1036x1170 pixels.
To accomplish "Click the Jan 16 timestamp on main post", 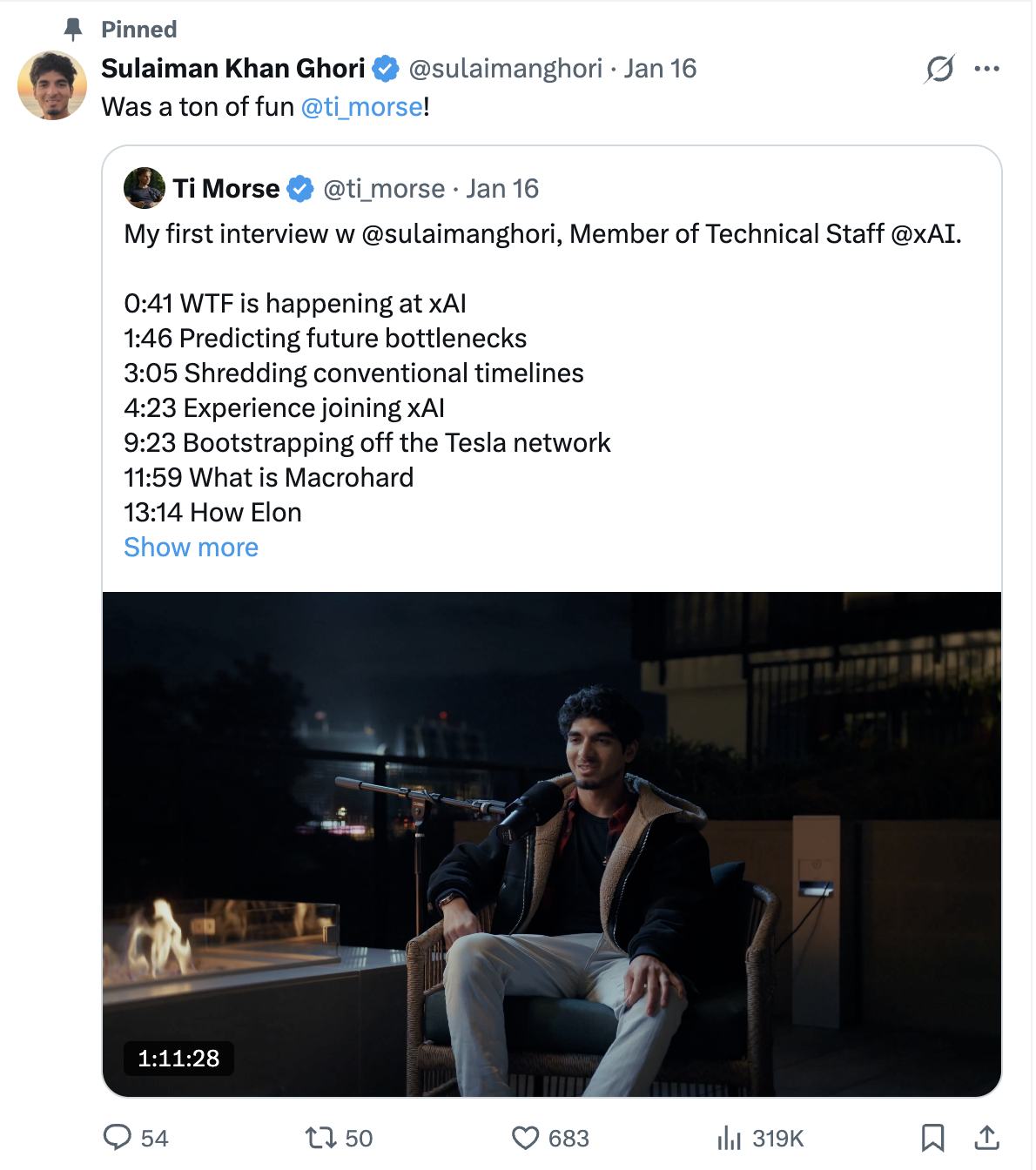I will click(x=660, y=69).
